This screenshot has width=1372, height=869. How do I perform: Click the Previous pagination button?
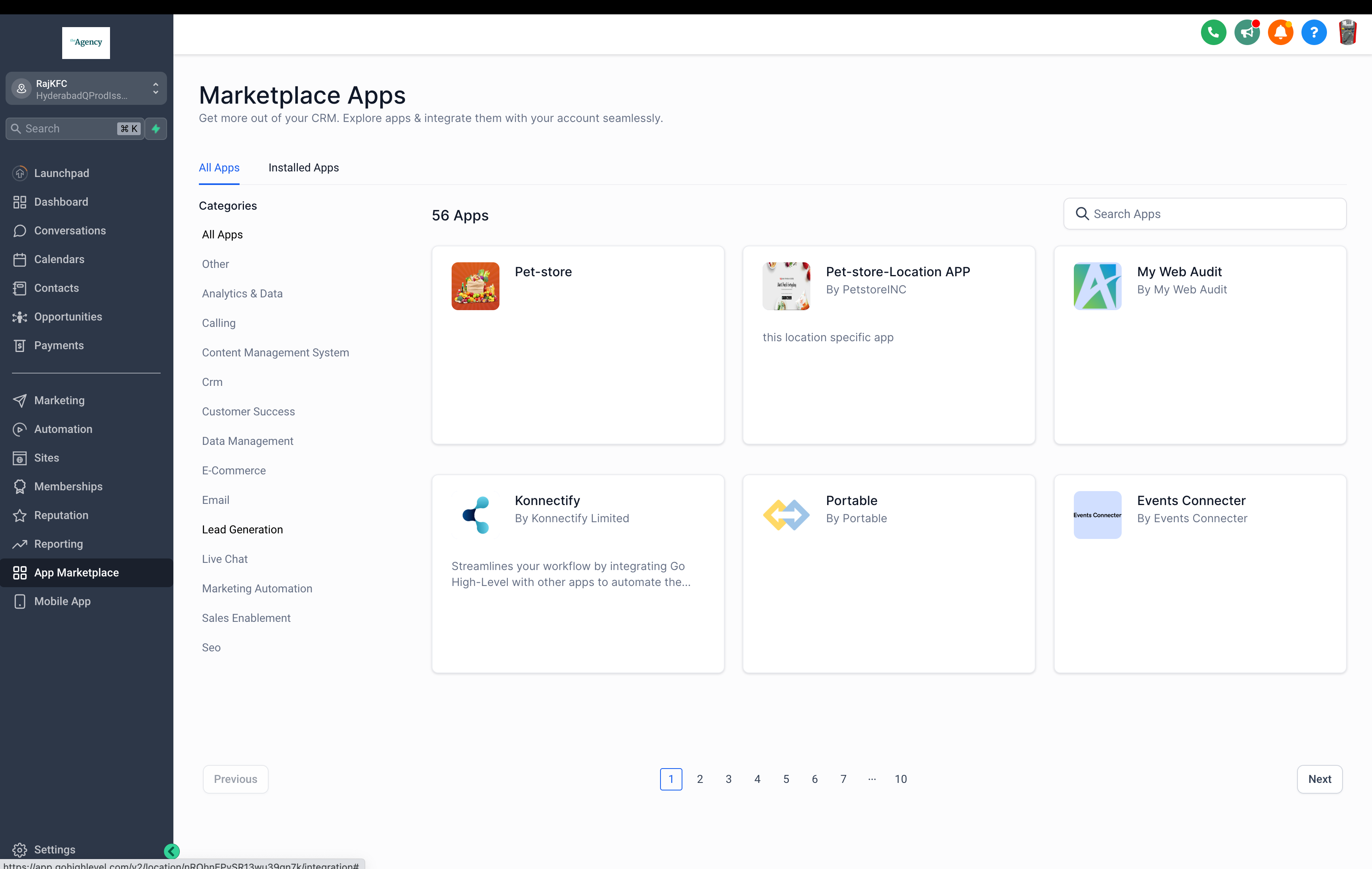[235, 779]
